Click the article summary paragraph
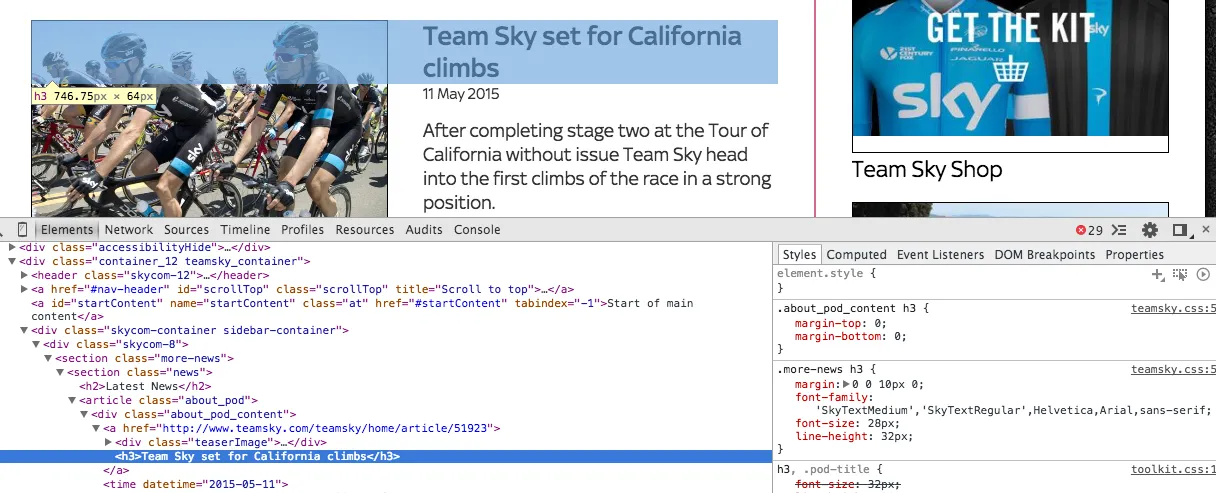1216x493 pixels. [597, 167]
